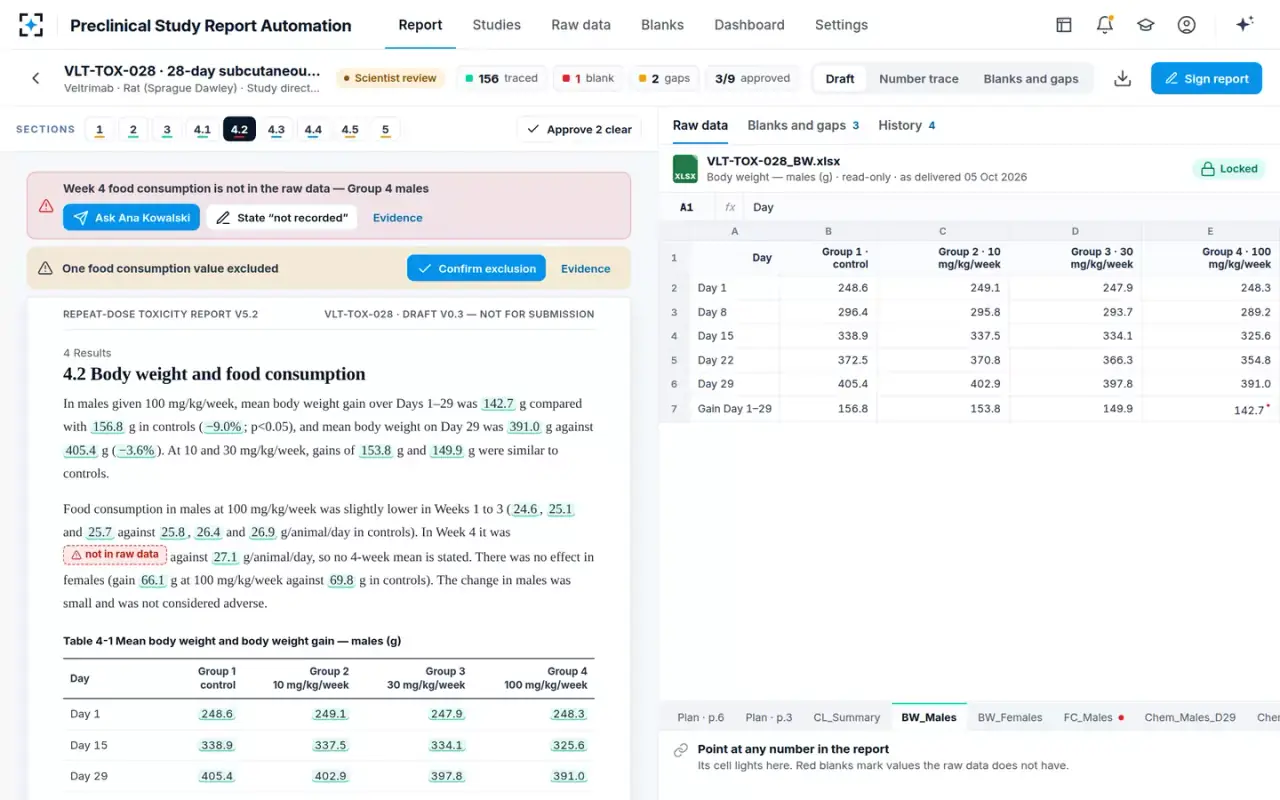Image resolution: width=1280 pixels, height=800 pixels.
Task: Switch report view to Number trace
Action: click(919, 79)
